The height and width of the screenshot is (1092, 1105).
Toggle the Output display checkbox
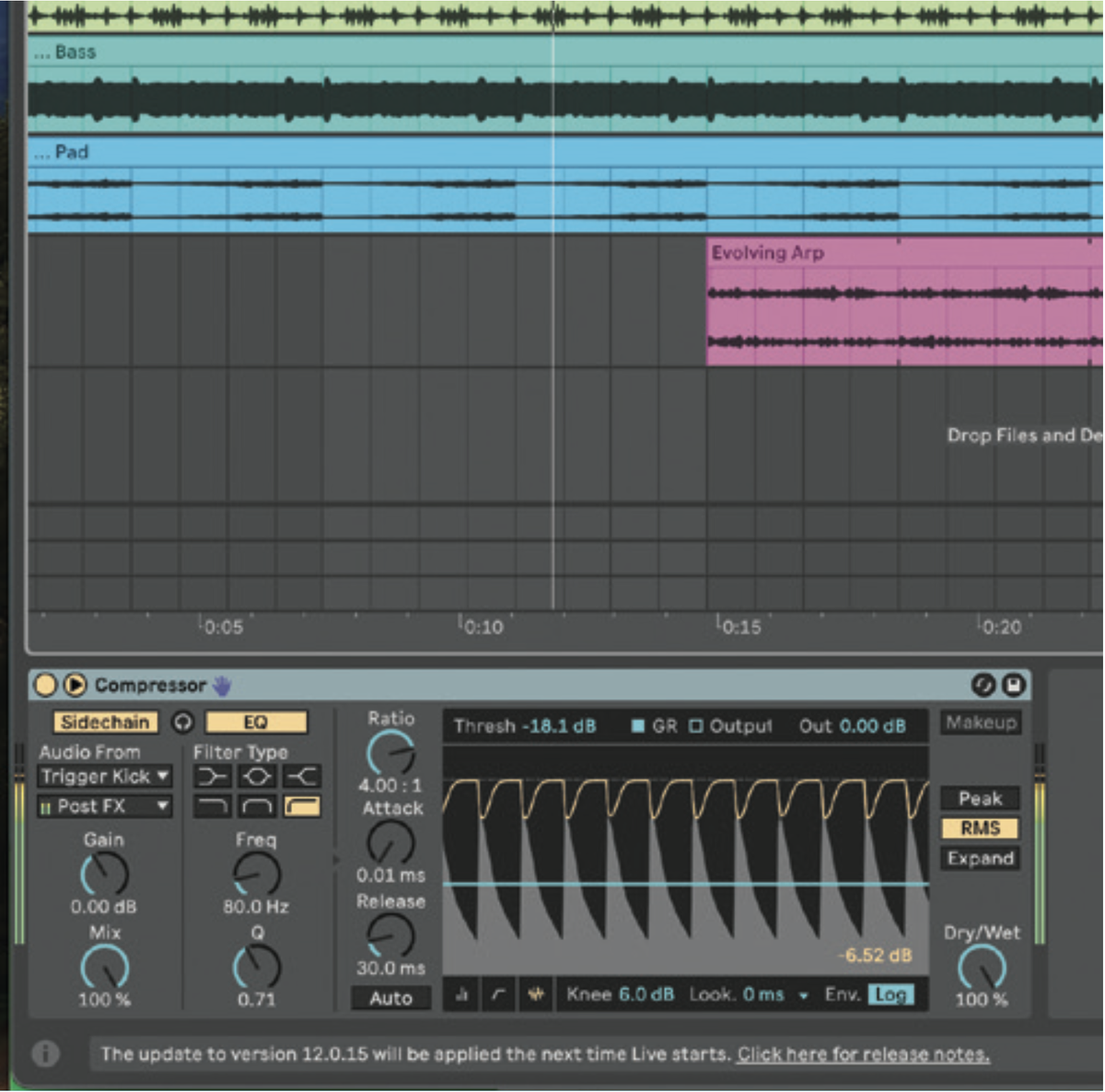696,726
